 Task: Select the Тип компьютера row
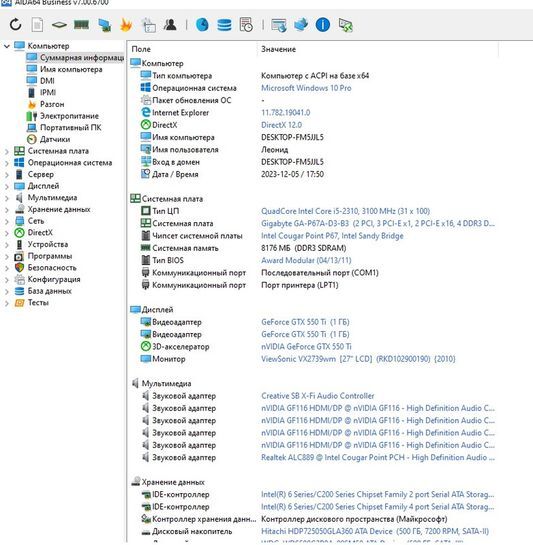click(313, 75)
